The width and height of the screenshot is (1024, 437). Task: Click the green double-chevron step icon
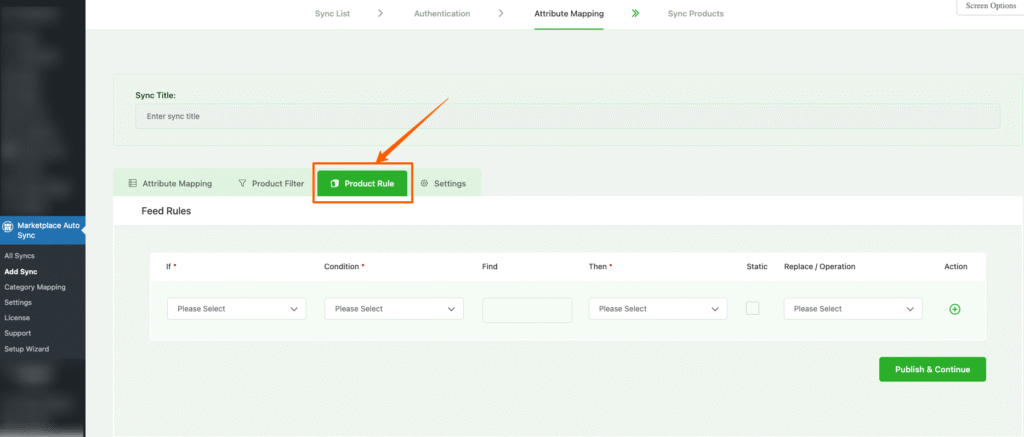point(635,13)
